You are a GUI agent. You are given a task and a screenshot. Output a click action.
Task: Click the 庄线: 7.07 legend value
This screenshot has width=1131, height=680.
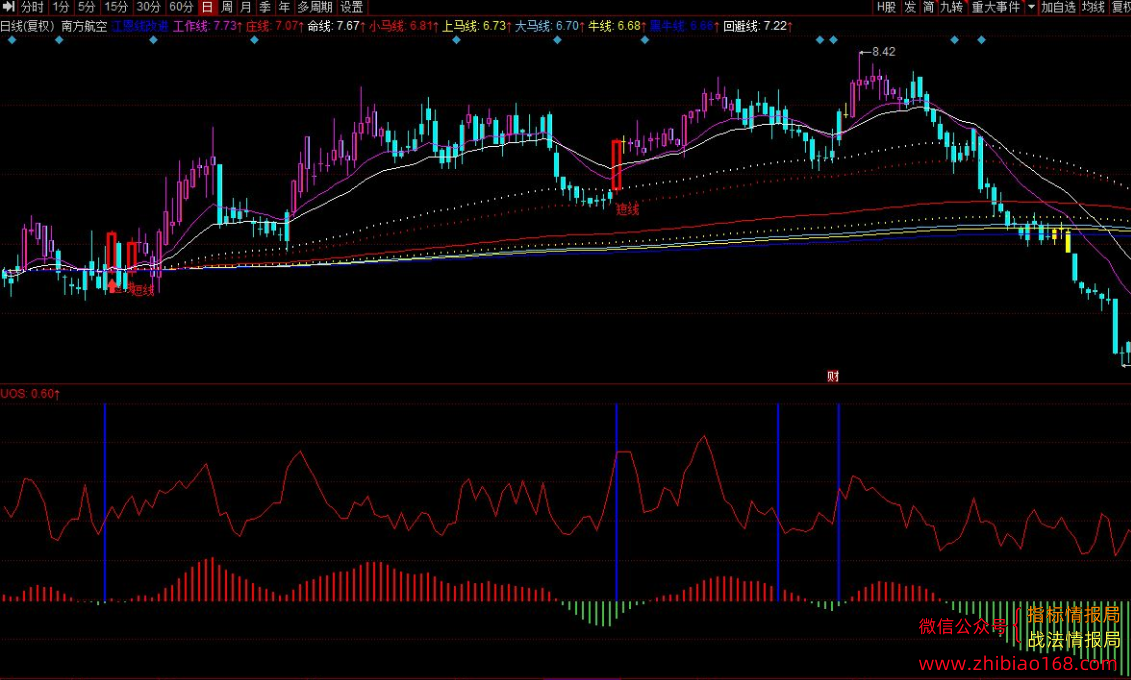[x=274, y=26]
